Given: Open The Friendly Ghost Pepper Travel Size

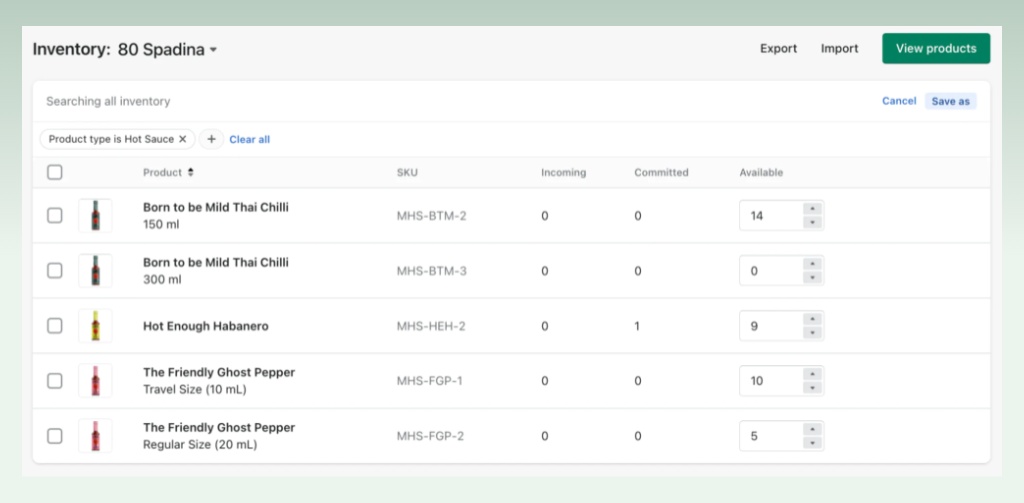Looking at the screenshot, I should [219, 372].
